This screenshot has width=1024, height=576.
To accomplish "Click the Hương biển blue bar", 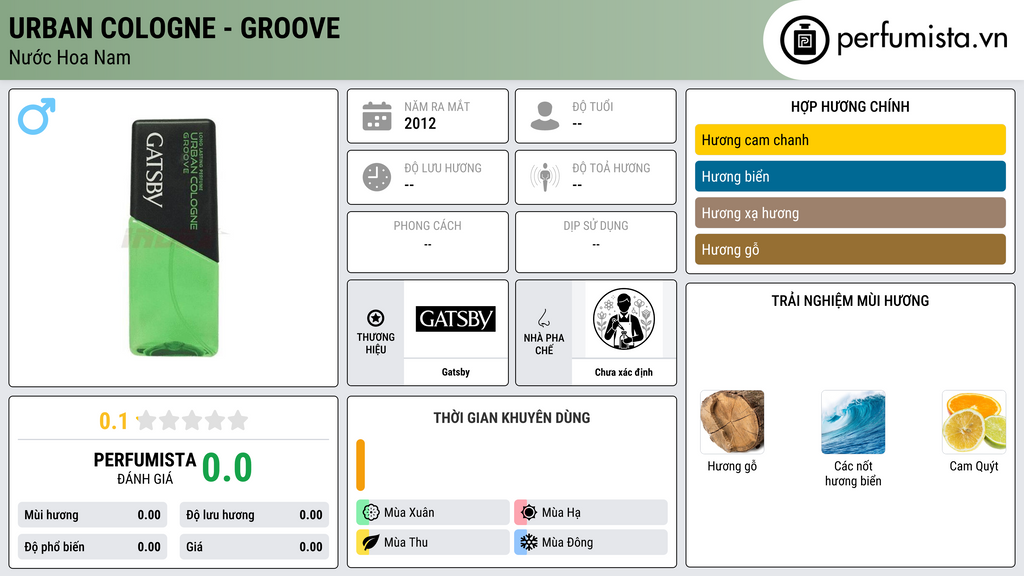I will (850, 176).
